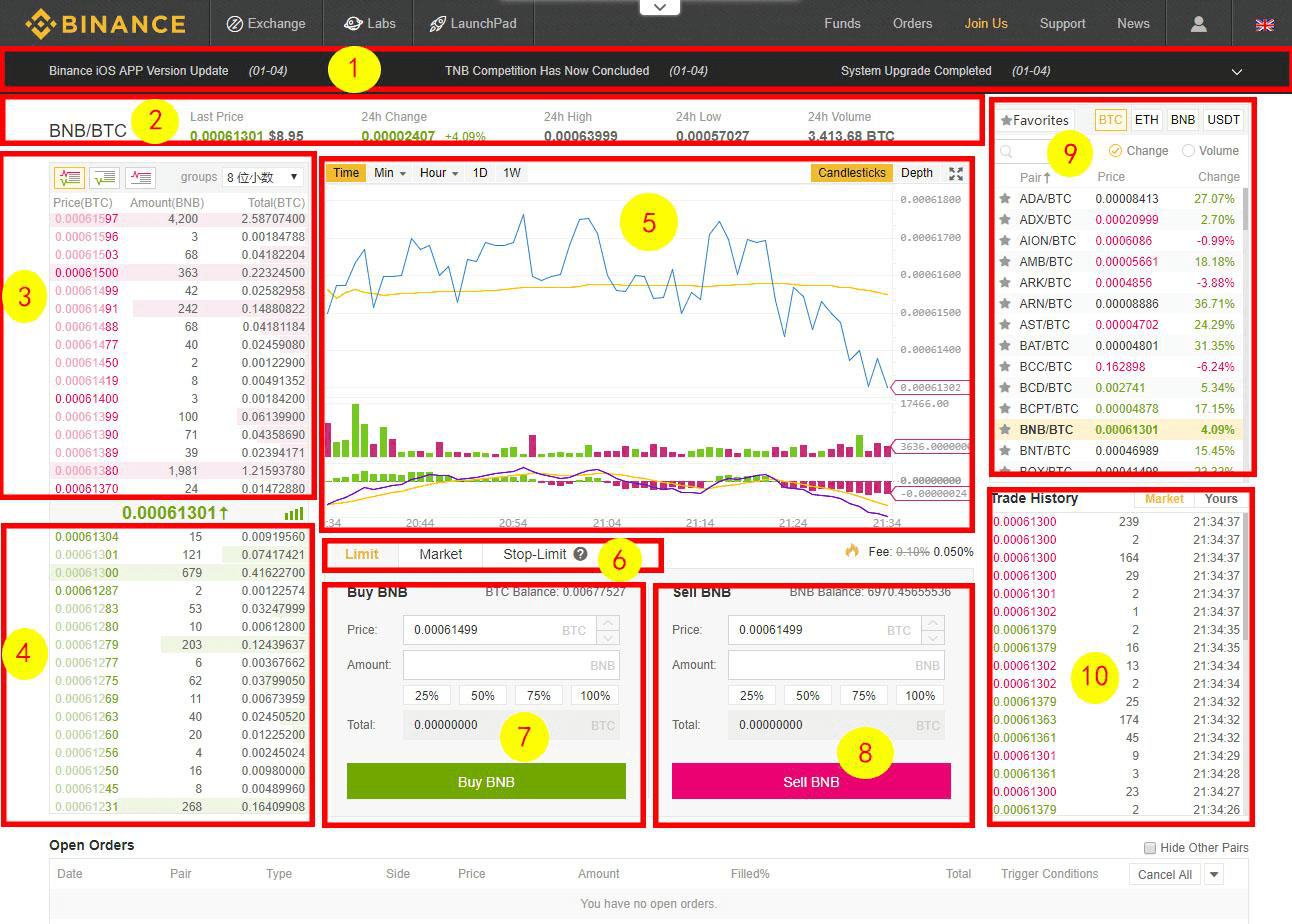Show sell orders only view icon
This screenshot has height=924, width=1292.
(140, 178)
